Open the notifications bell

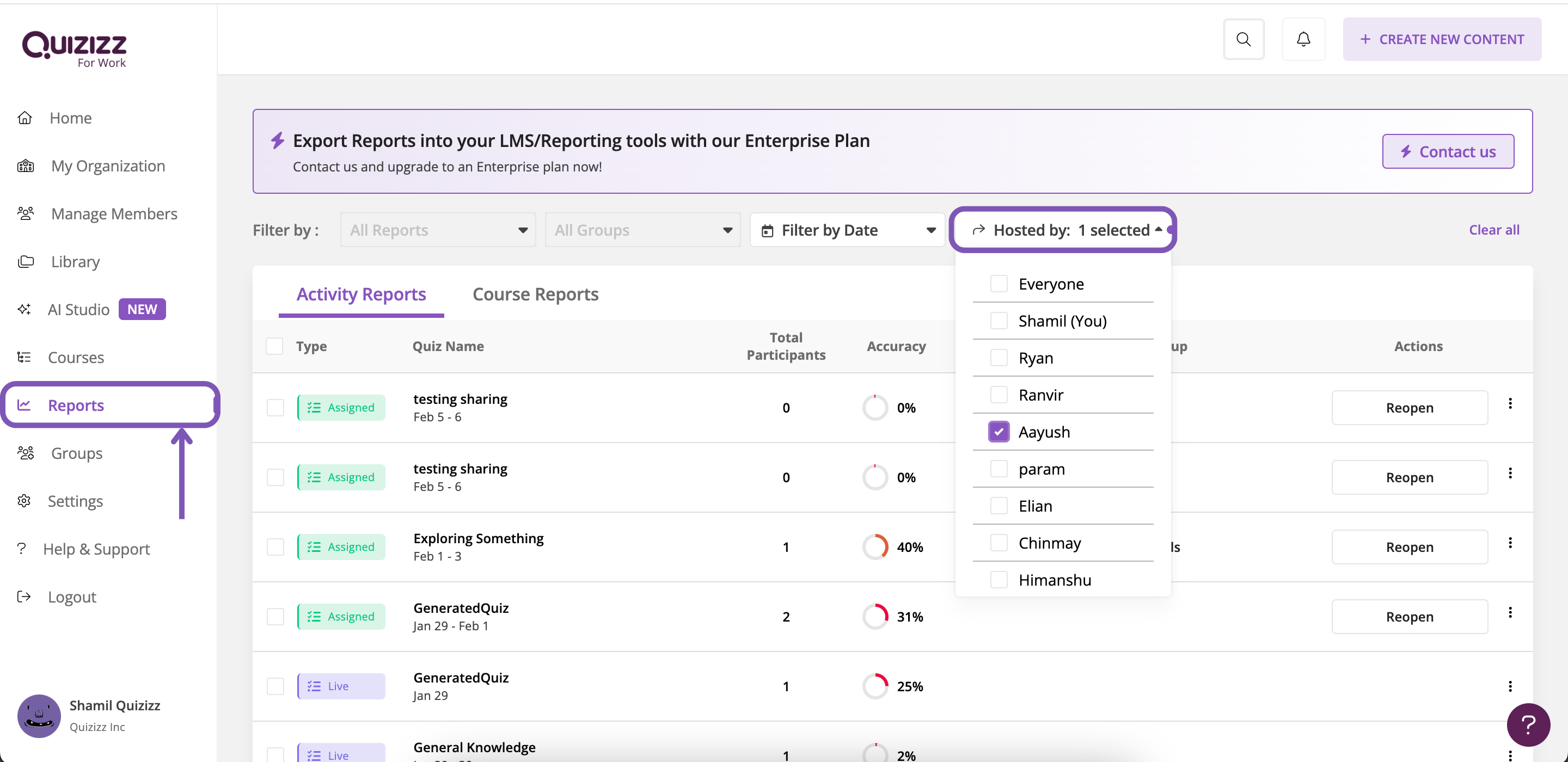pos(1303,40)
